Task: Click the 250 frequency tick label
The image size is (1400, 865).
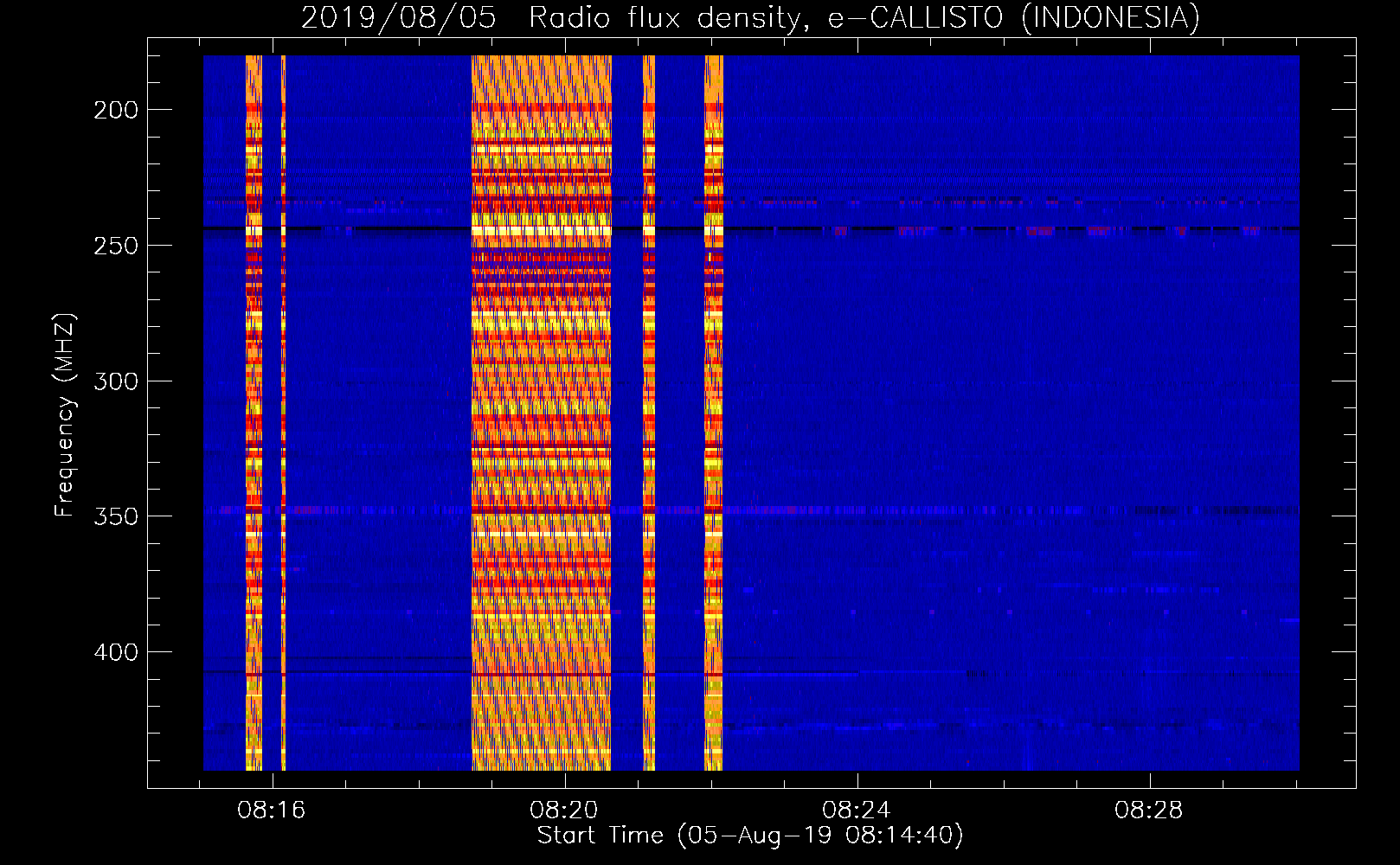Action: coord(116,246)
